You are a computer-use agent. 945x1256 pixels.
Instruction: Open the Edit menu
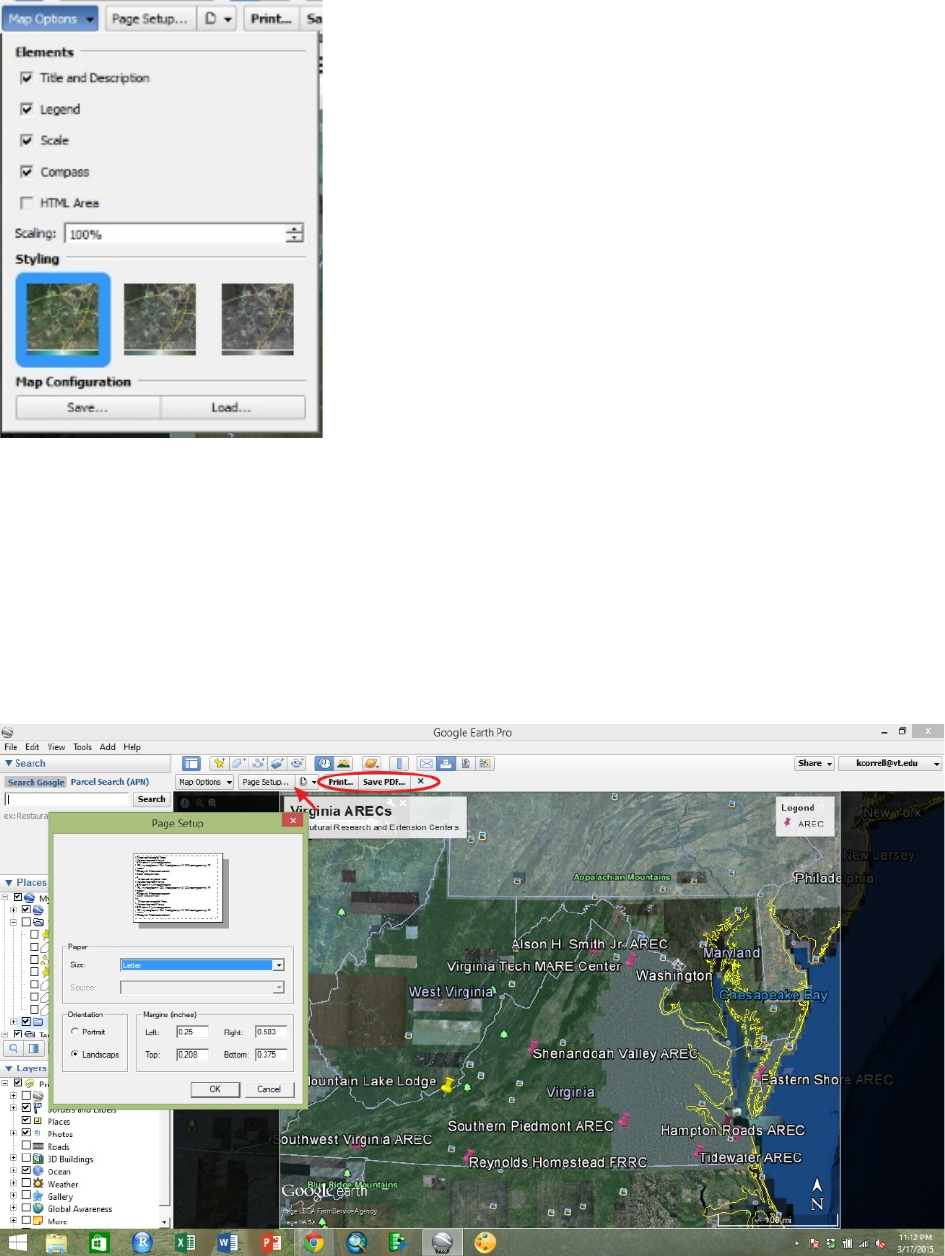click(x=32, y=747)
